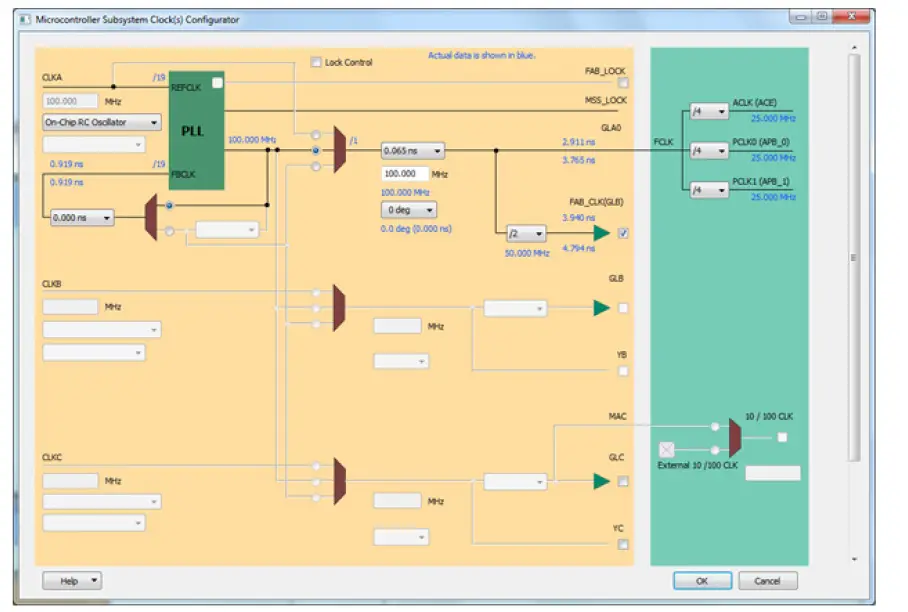Image resolution: width=908 pixels, height=612 pixels.
Task: Click the External 10/100 CLK source icon
Action: [665, 447]
